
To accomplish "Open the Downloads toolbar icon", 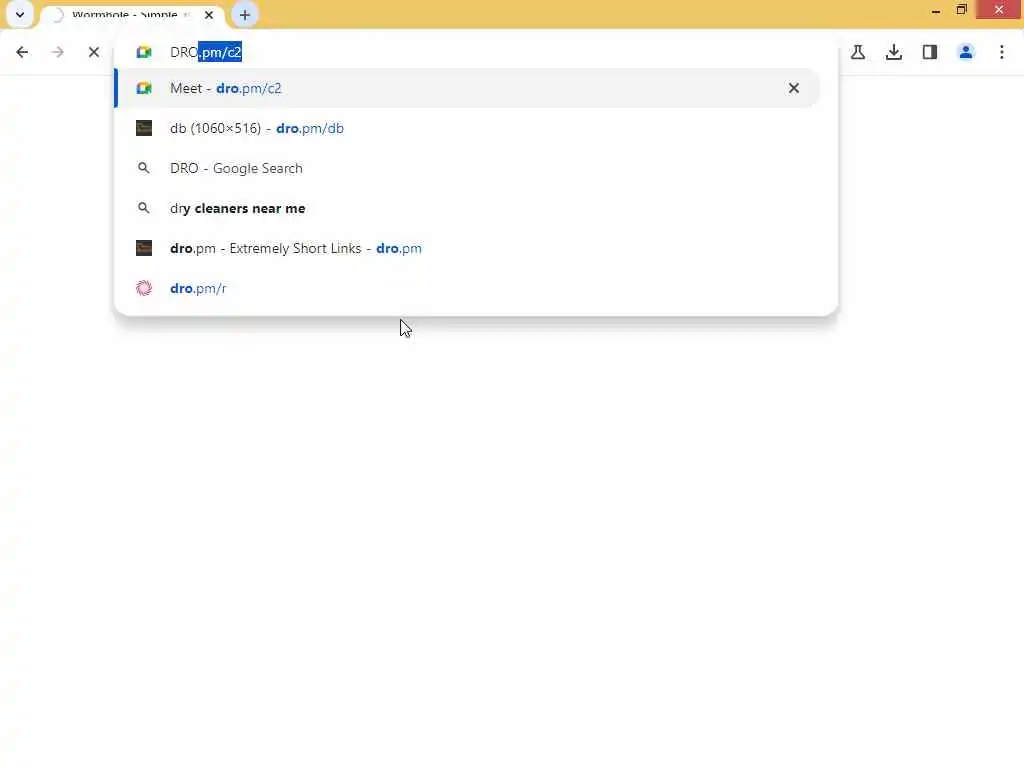I will coord(894,52).
